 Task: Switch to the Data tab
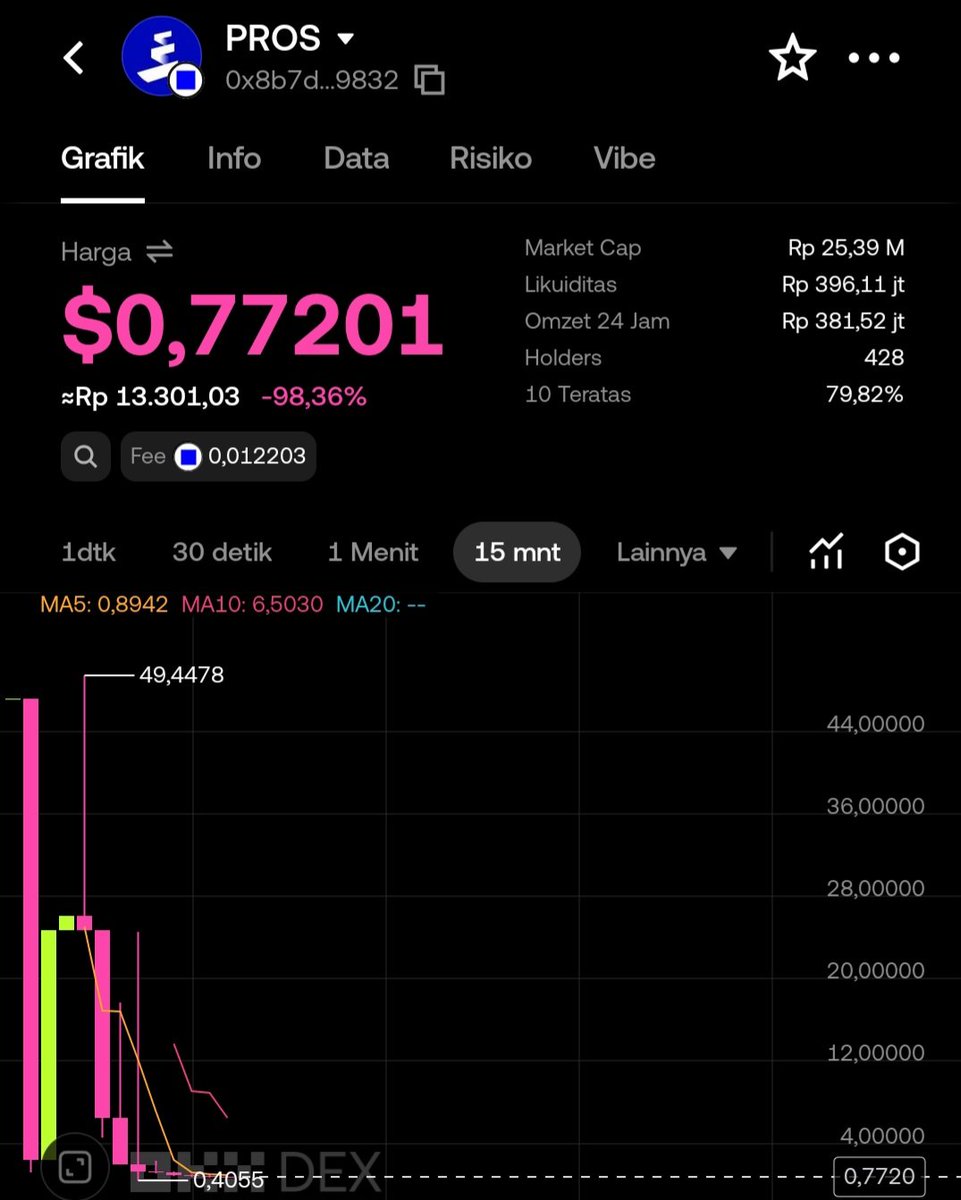tap(356, 158)
